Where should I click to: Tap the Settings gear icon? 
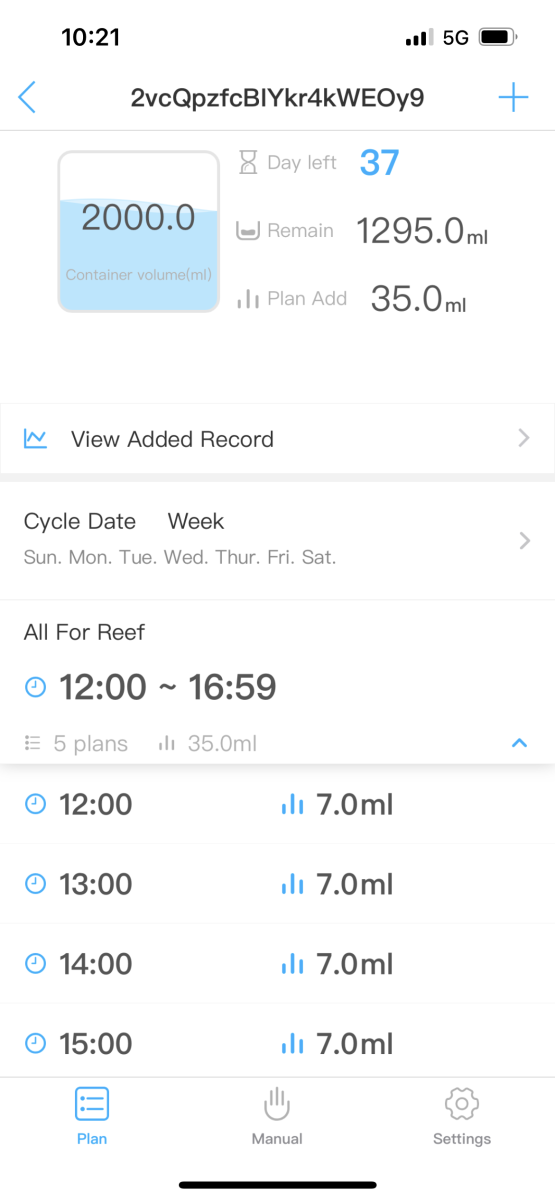pos(462,1104)
